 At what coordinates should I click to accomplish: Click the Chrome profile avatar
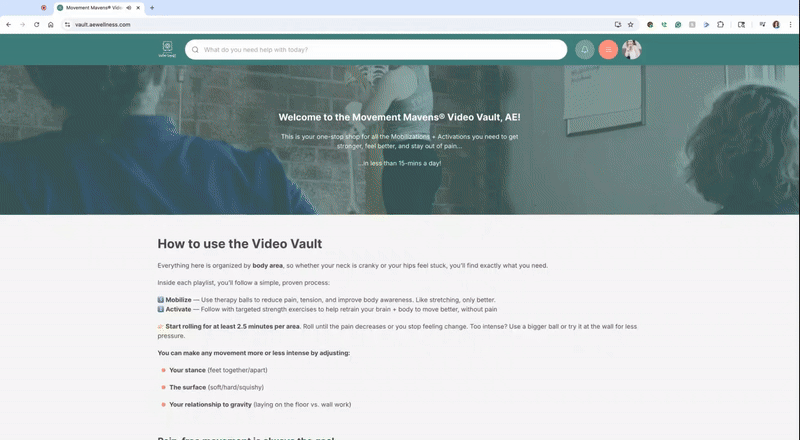(x=776, y=25)
